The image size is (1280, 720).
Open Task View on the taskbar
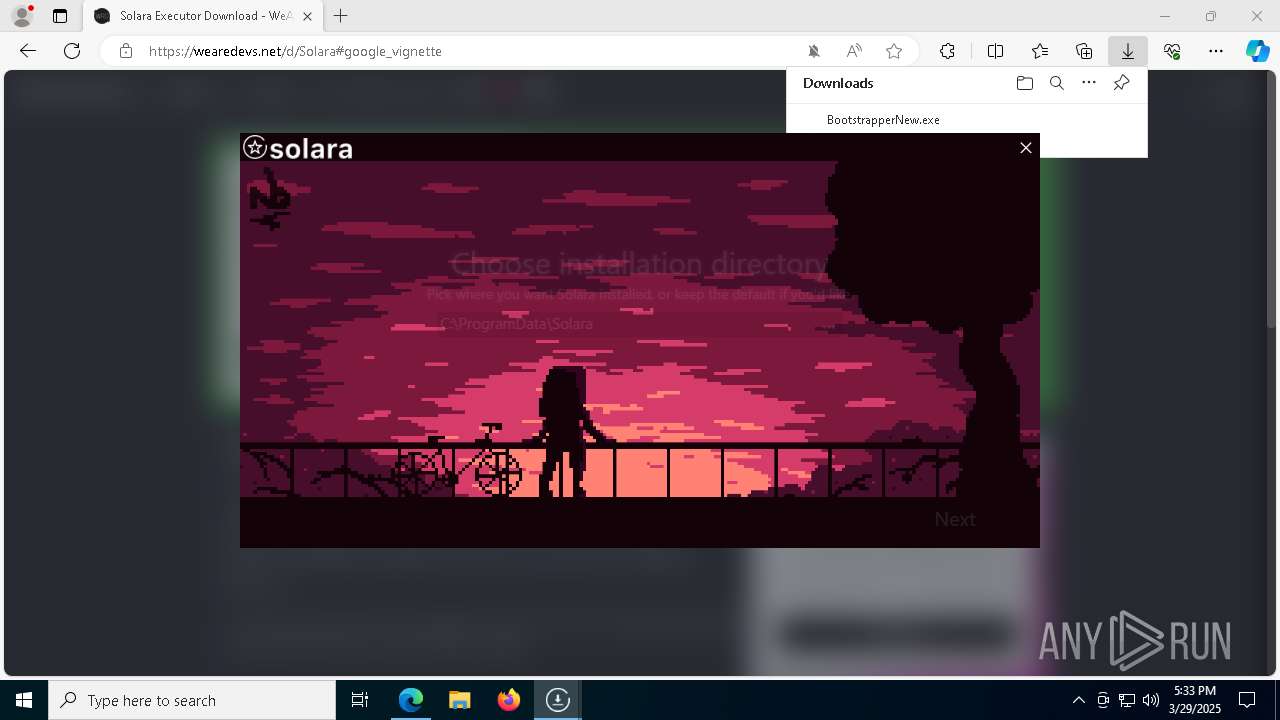coord(360,700)
